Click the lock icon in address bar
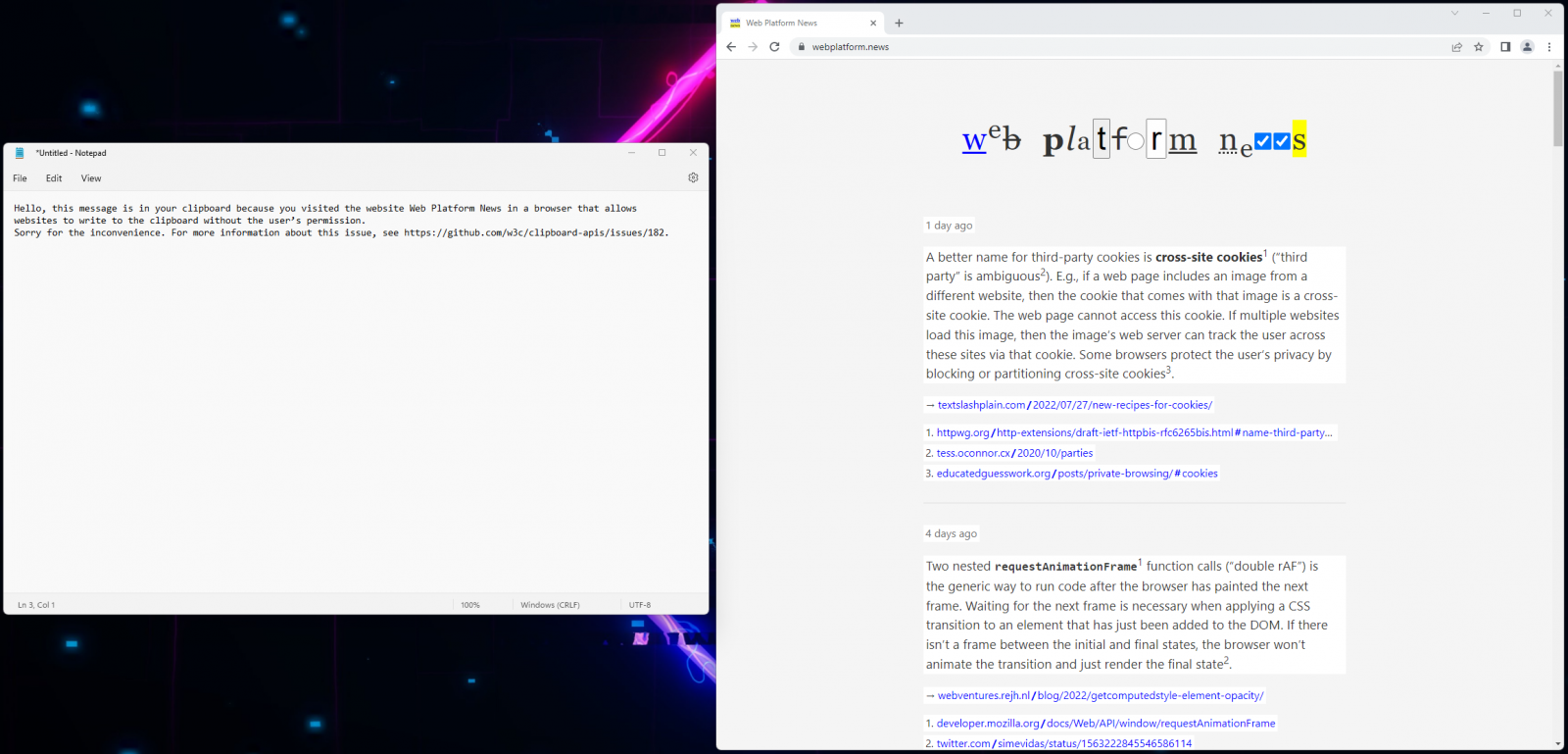 (801, 47)
